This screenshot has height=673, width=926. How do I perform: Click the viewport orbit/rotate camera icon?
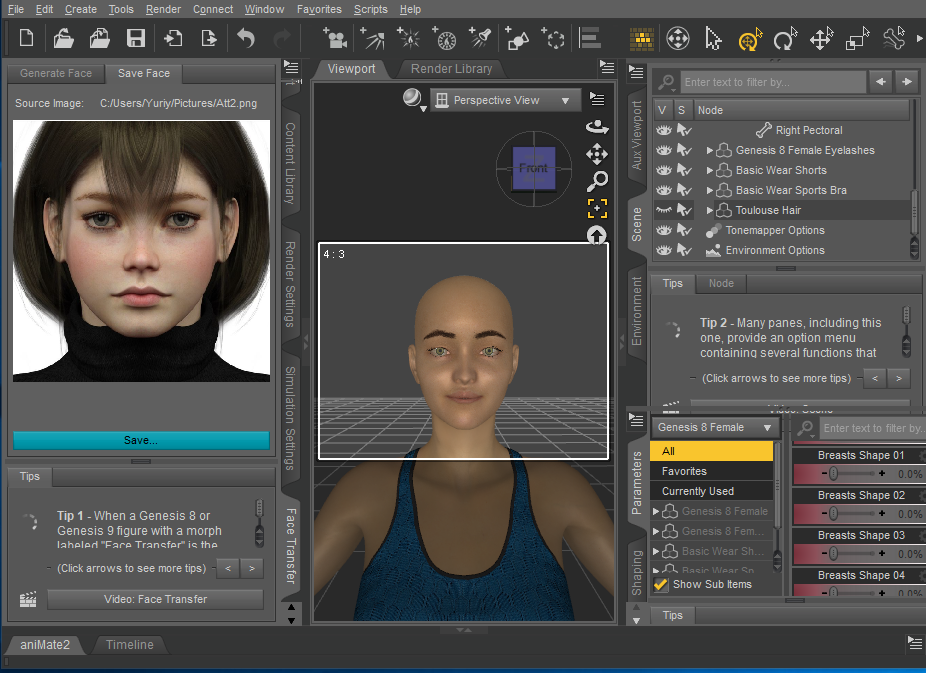(597, 126)
